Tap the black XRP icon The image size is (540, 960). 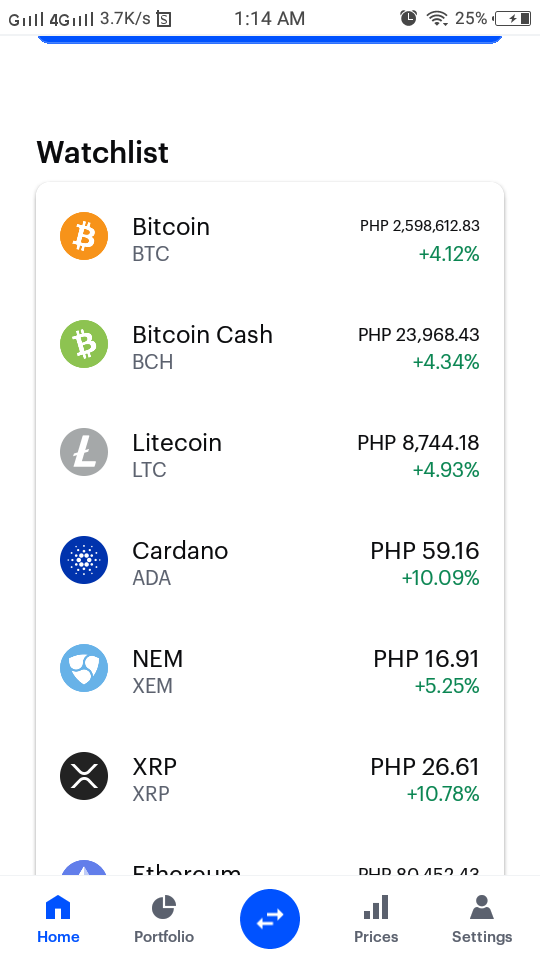point(84,776)
